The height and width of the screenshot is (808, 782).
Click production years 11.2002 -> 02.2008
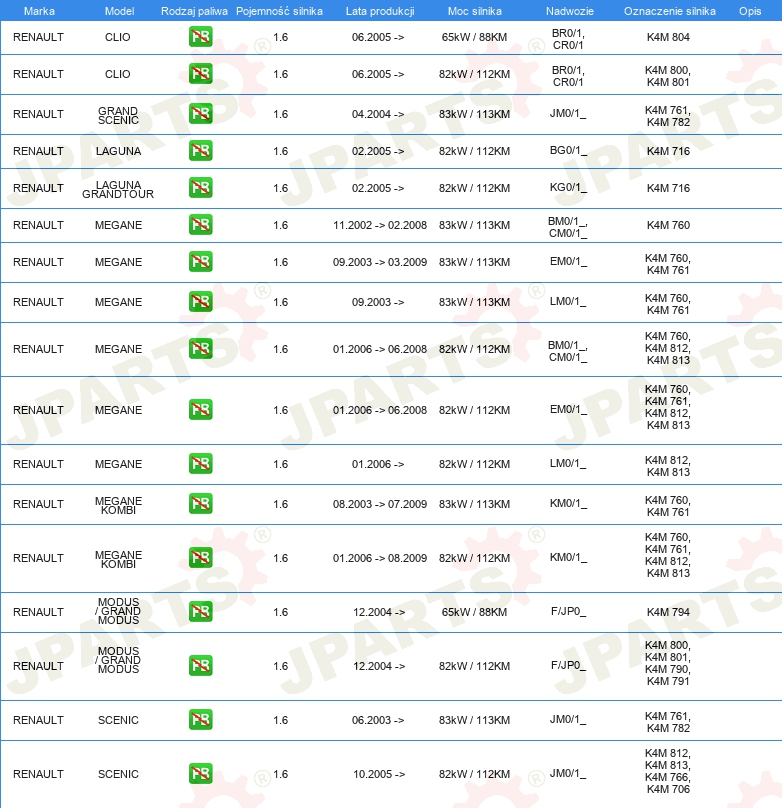(x=380, y=225)
